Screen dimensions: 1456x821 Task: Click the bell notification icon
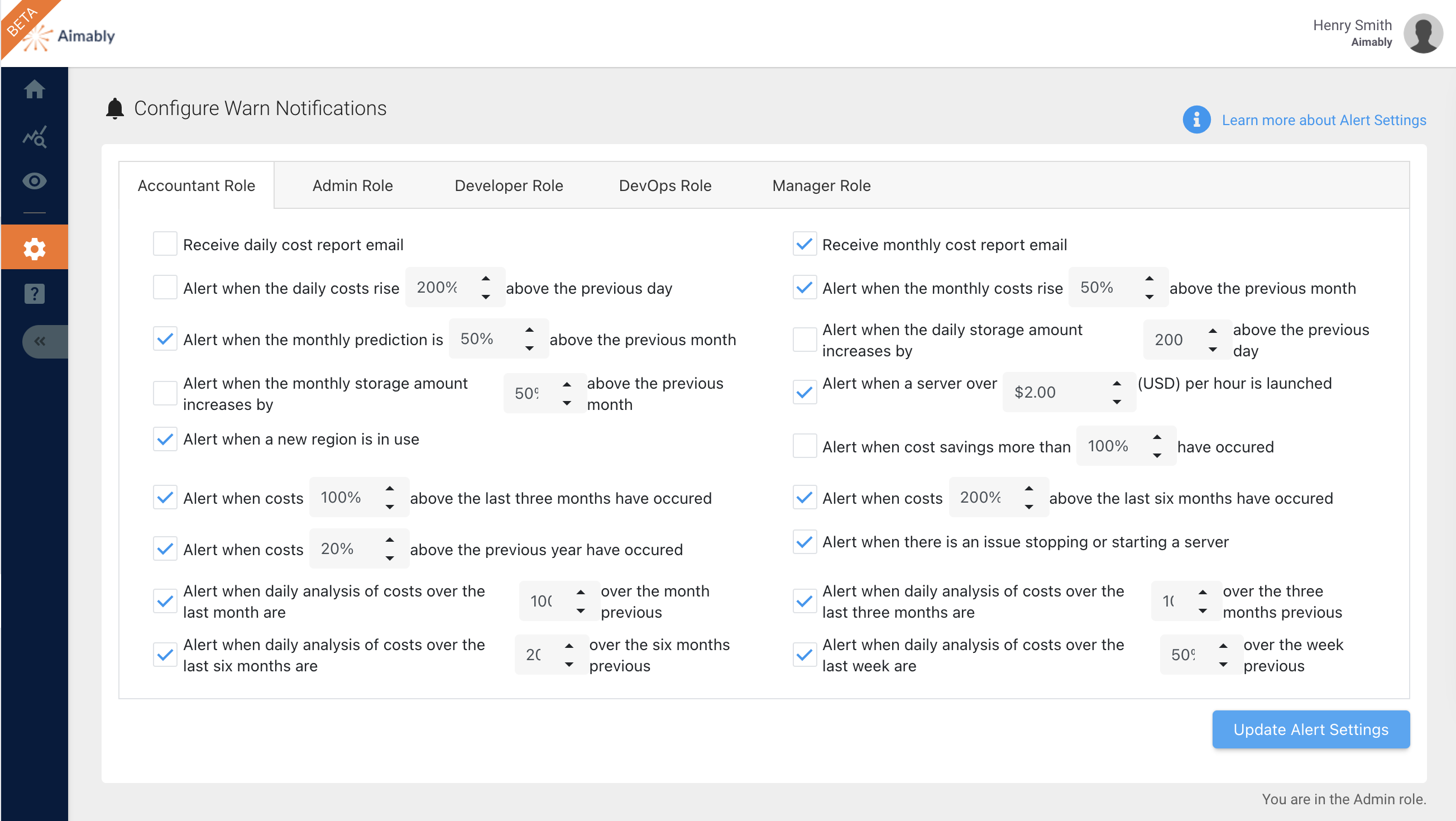[x=115, y=108]
